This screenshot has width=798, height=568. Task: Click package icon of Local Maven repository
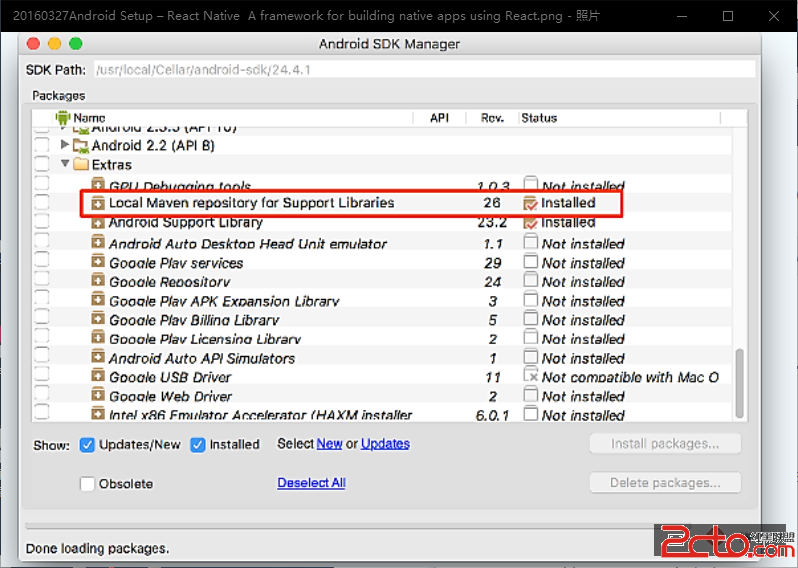point(98,203)
